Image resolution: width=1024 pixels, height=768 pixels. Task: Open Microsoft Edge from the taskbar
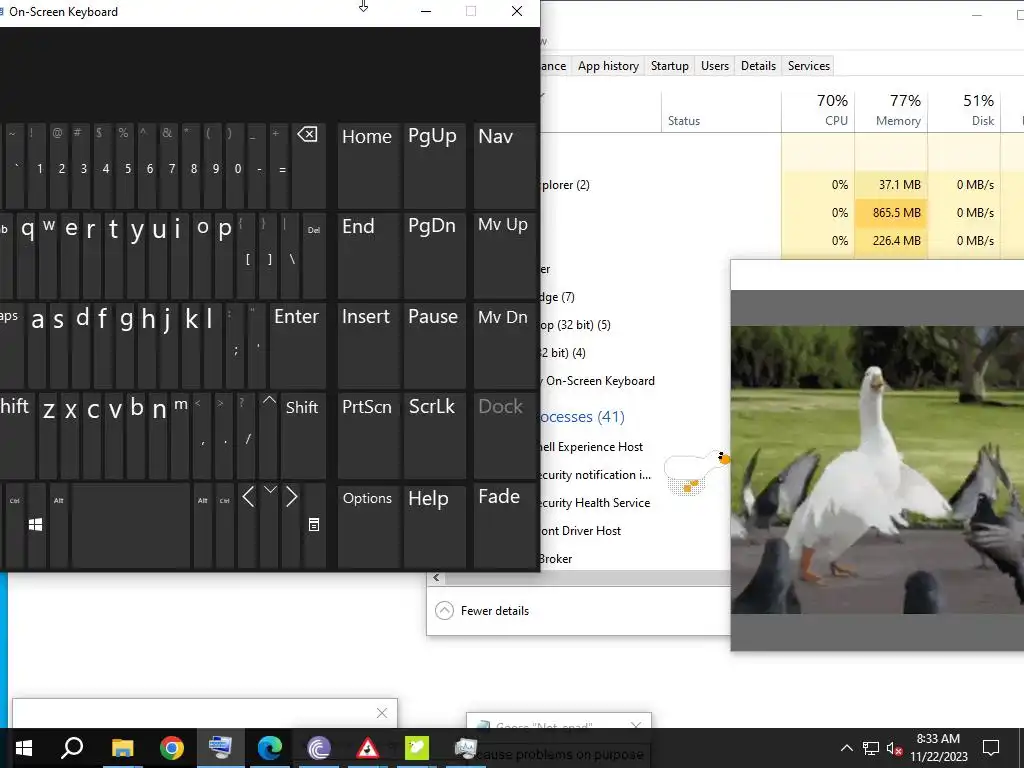tap(270, 748)
